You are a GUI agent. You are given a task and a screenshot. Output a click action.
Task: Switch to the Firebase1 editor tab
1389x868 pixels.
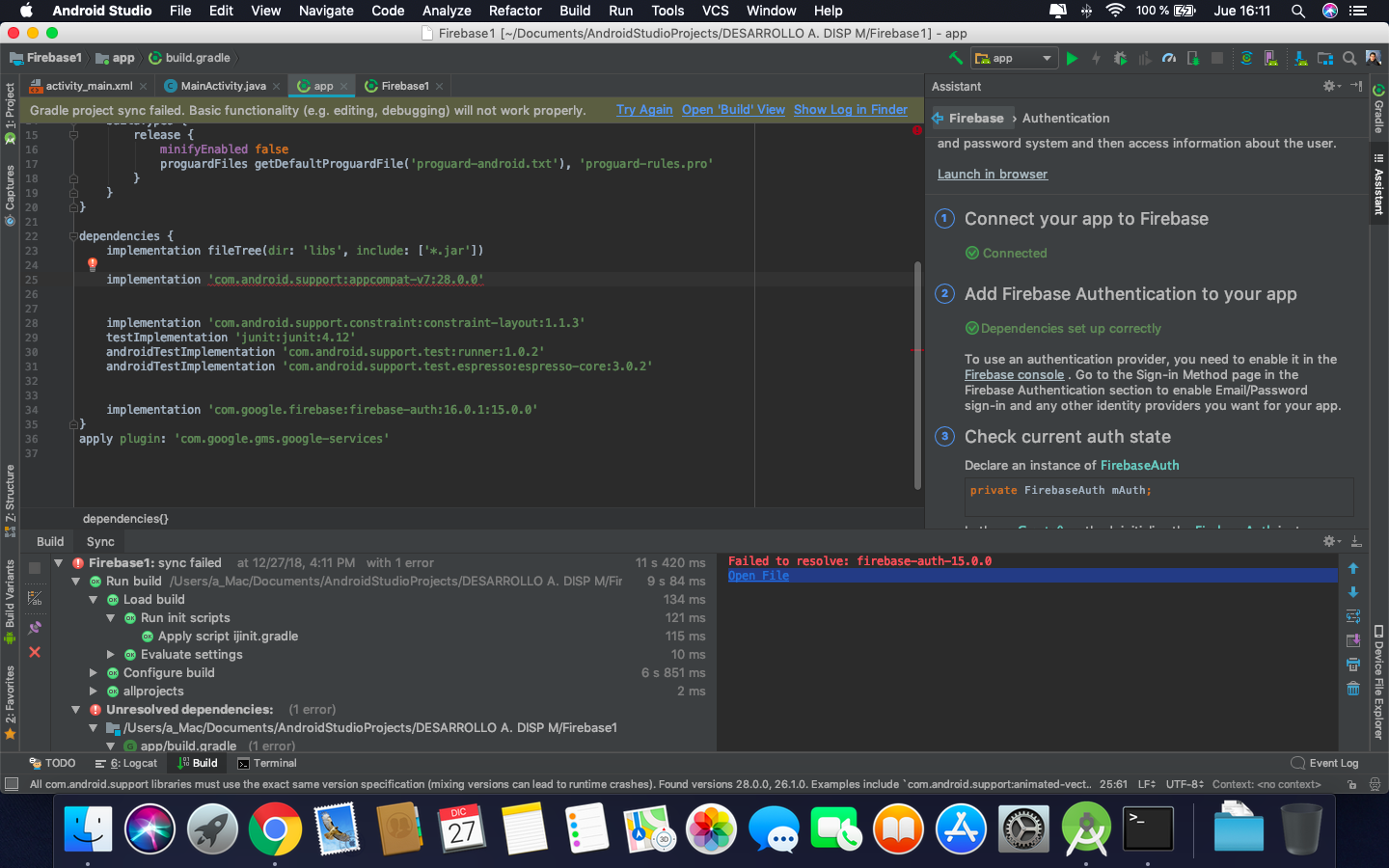404,86
